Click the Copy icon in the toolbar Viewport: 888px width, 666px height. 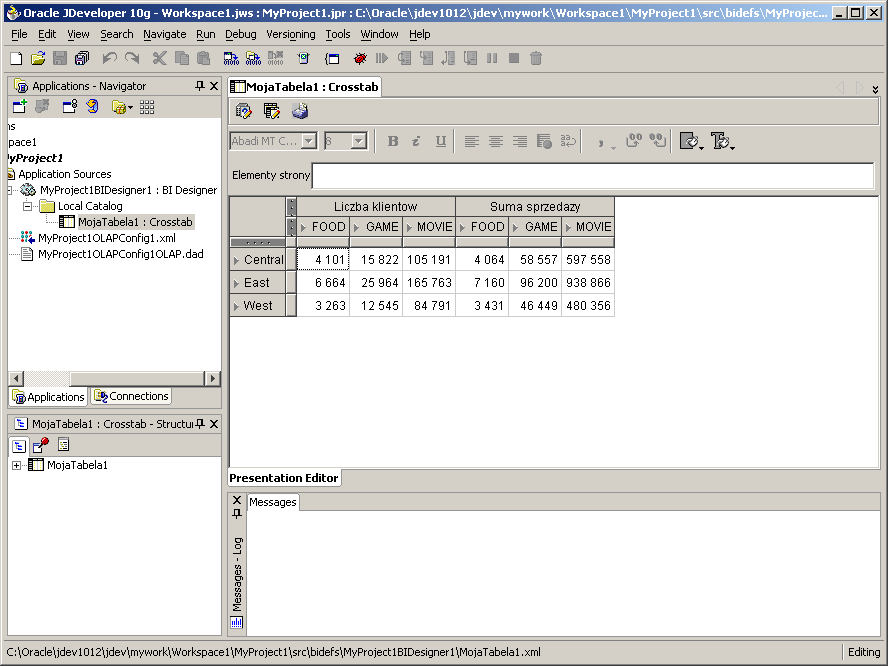click(182, 58)
